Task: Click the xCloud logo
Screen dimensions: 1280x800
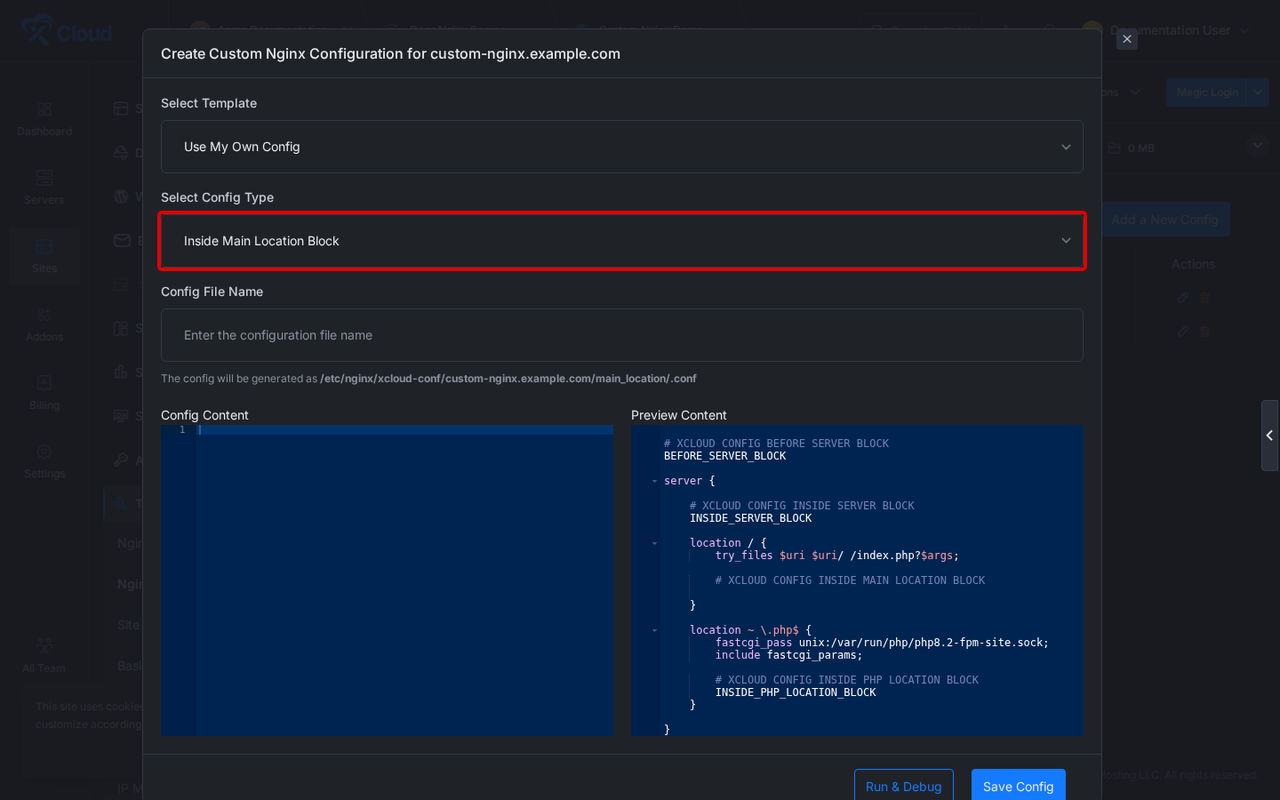Action: (66, 32)
